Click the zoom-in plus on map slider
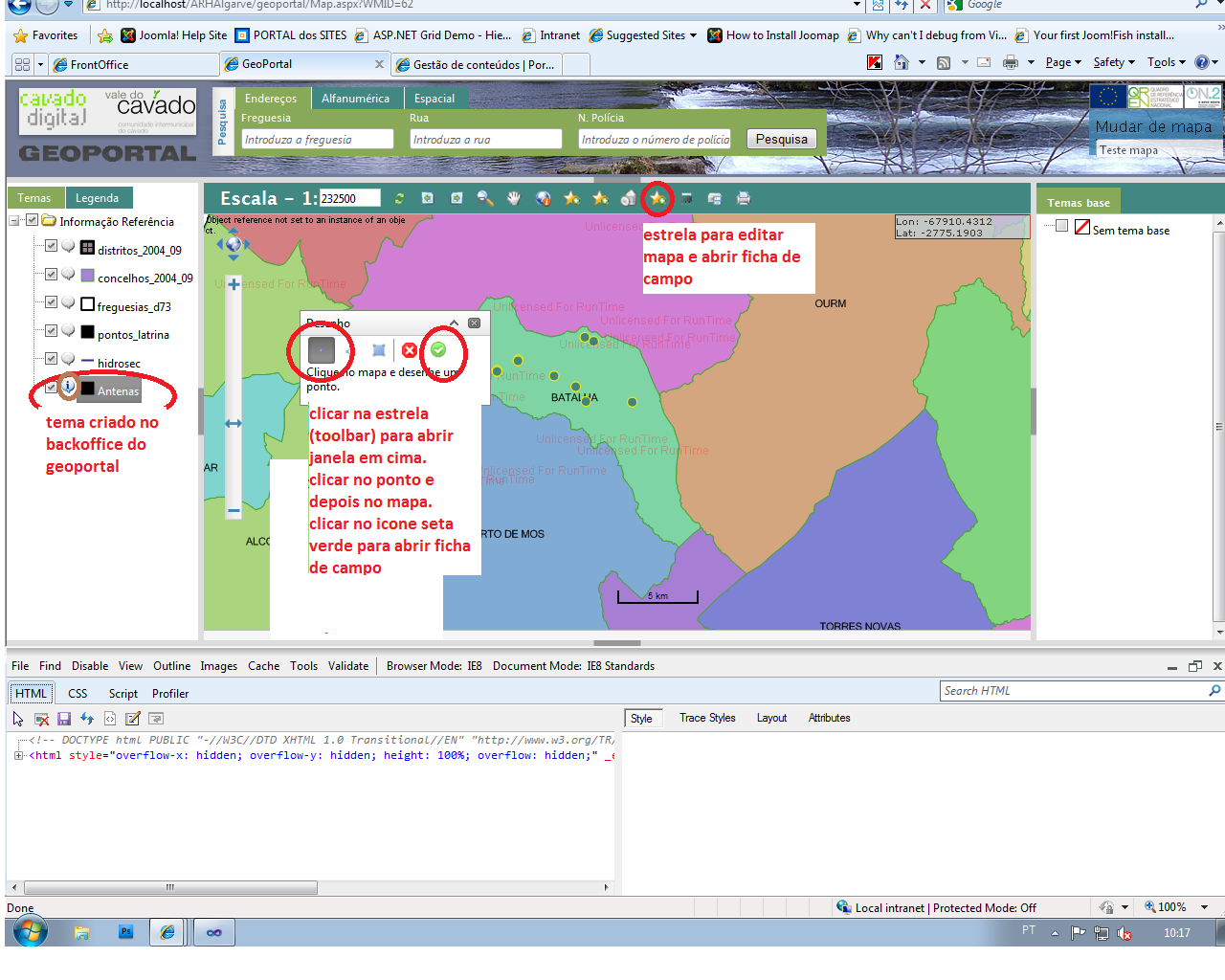The height and width of the screenshot is (980, 1225). click(234, 284)
